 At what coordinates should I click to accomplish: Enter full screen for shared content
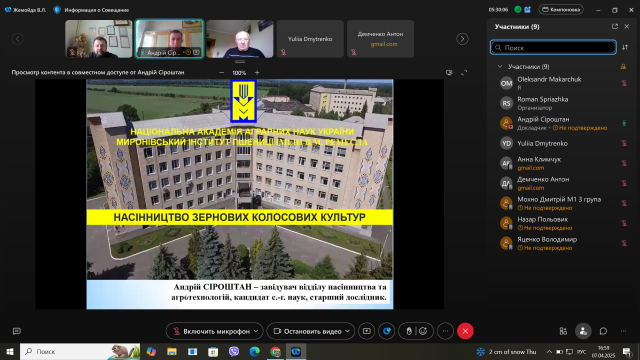(464, 73)
